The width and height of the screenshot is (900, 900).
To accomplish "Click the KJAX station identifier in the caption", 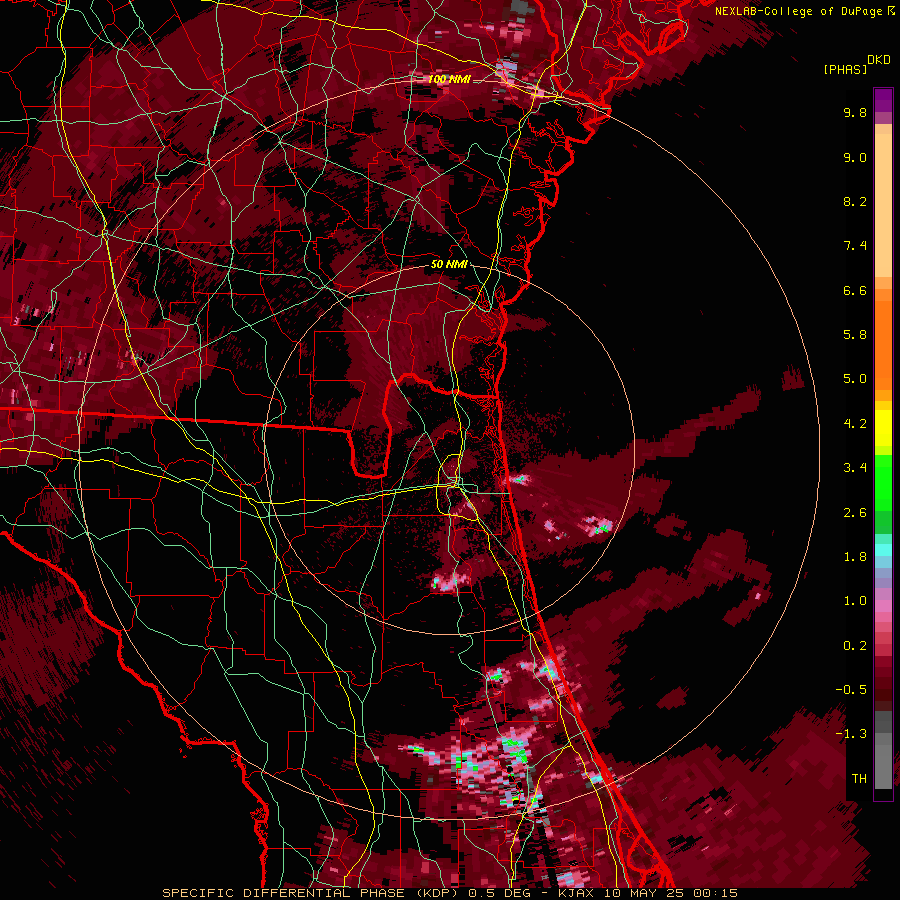I will click(x=576, y=893).
